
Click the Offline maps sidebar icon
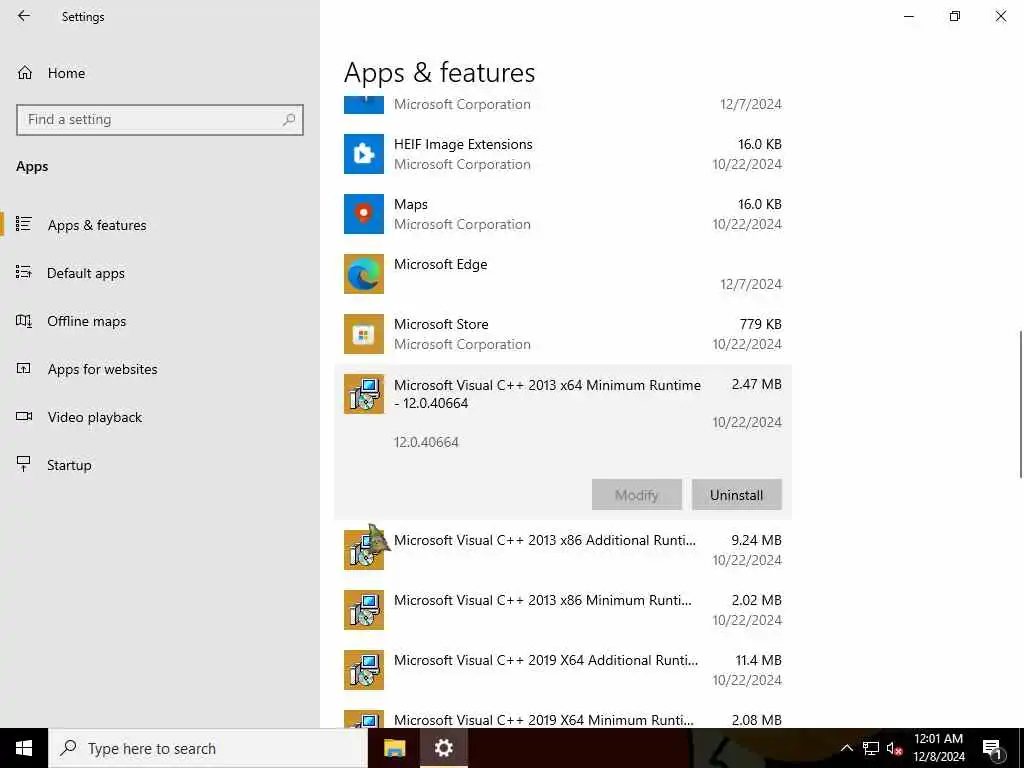24,321
